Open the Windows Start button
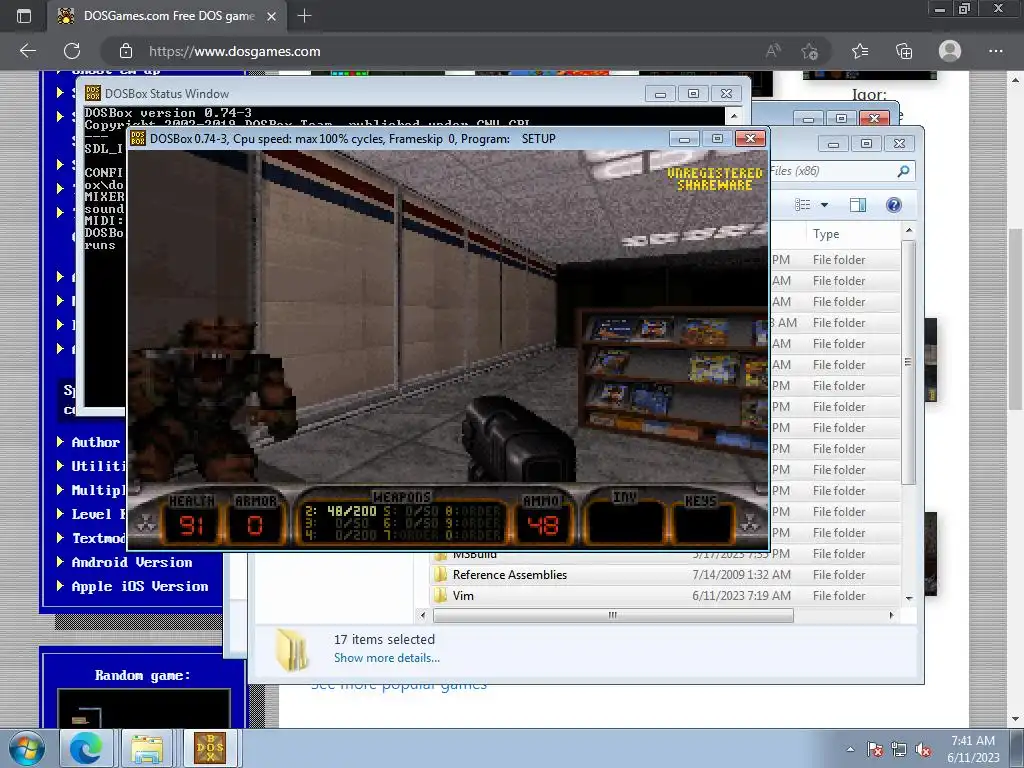1024x768 pixels. point(26,748)
